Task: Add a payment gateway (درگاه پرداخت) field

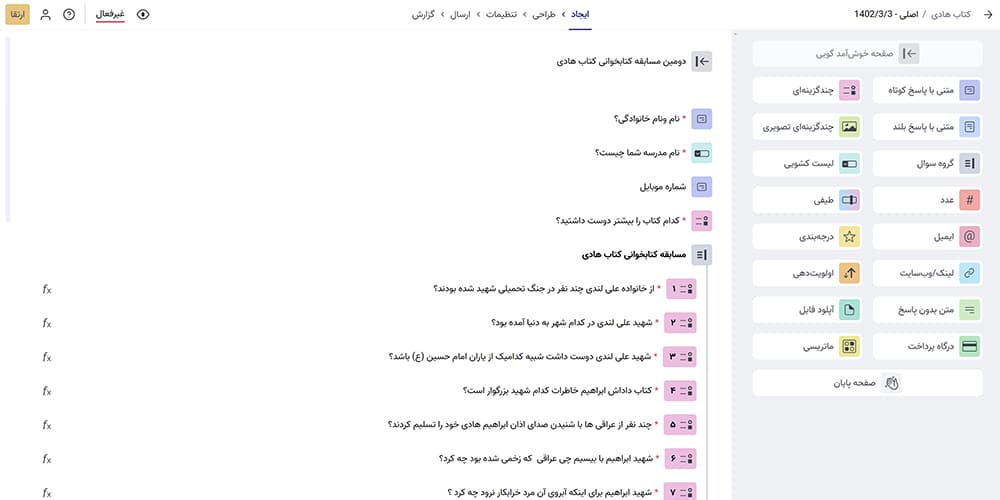Action: (969, 346)
